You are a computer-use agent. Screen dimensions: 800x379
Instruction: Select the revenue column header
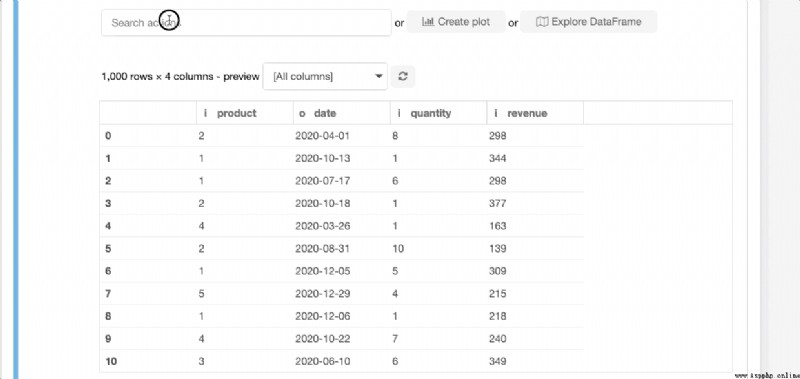pos(535,113)
